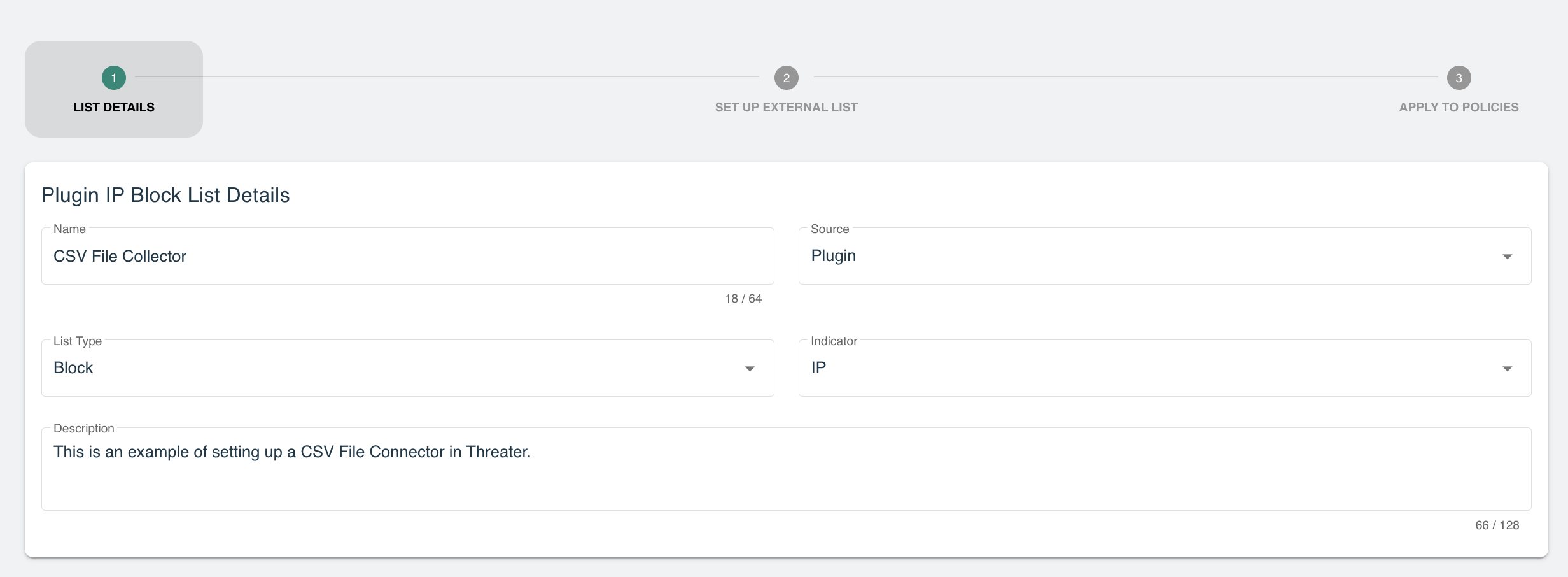Click the step 2 numbered circle

[787, 78]
